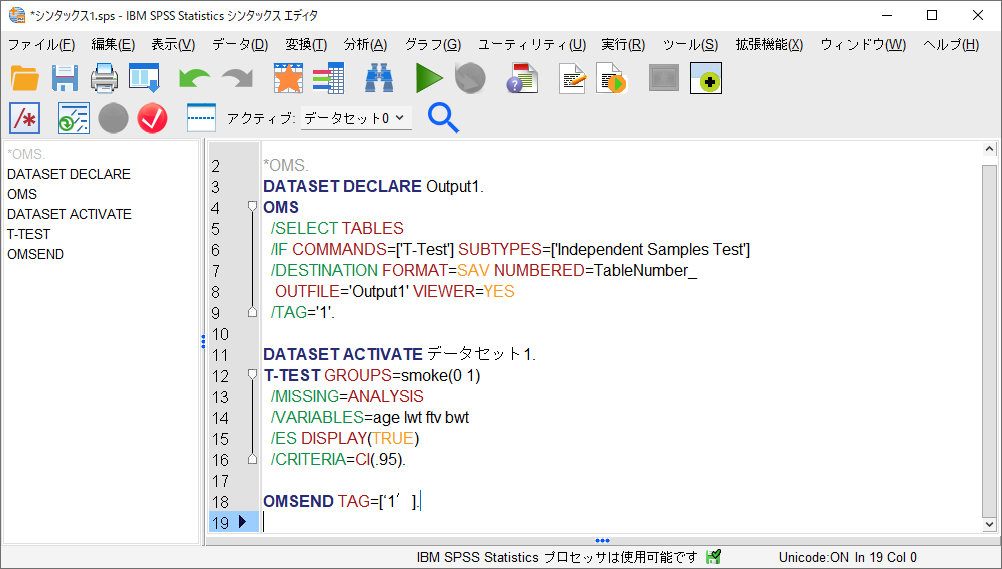Select T-TEST in the navigation pane
Image resolution: width=1002 pixels, height=569 pixels.
28,234
